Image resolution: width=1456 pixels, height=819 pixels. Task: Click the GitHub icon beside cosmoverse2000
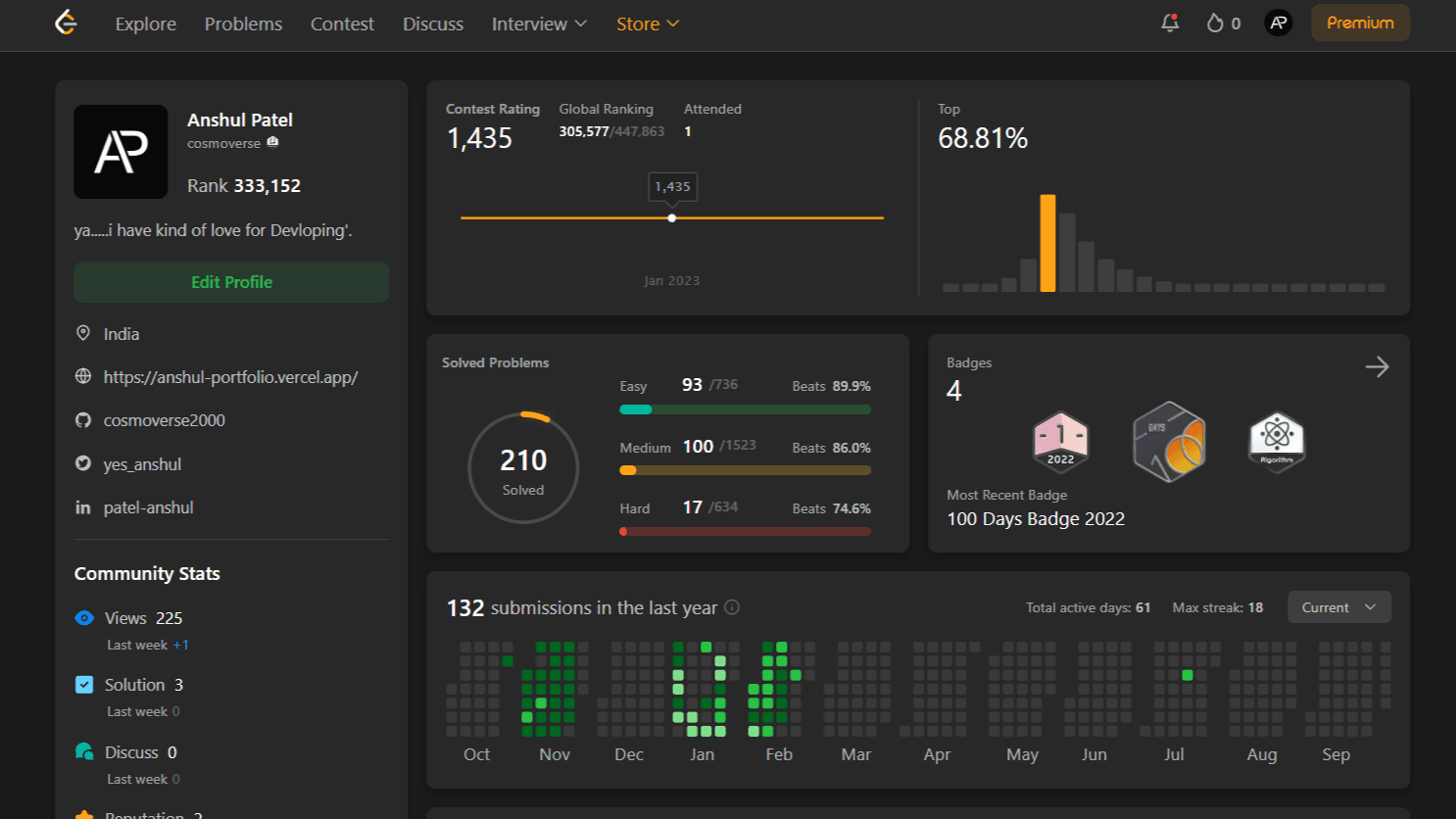coord(83,419)
